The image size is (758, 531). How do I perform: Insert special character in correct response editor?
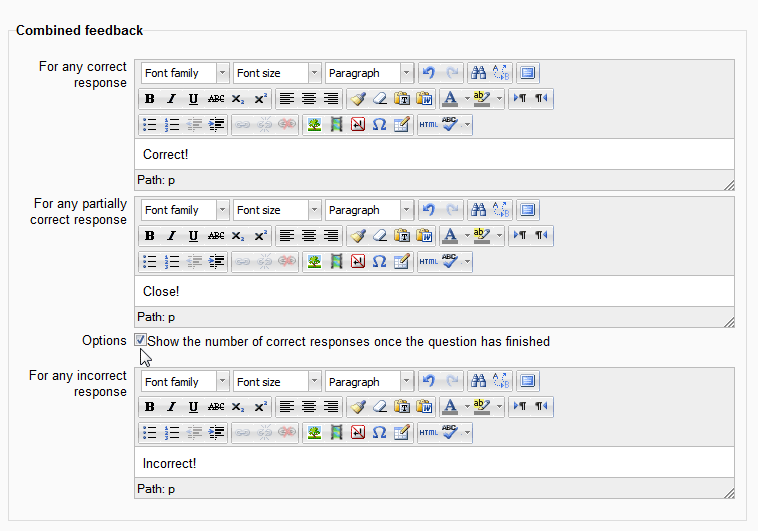pos(379,125)
